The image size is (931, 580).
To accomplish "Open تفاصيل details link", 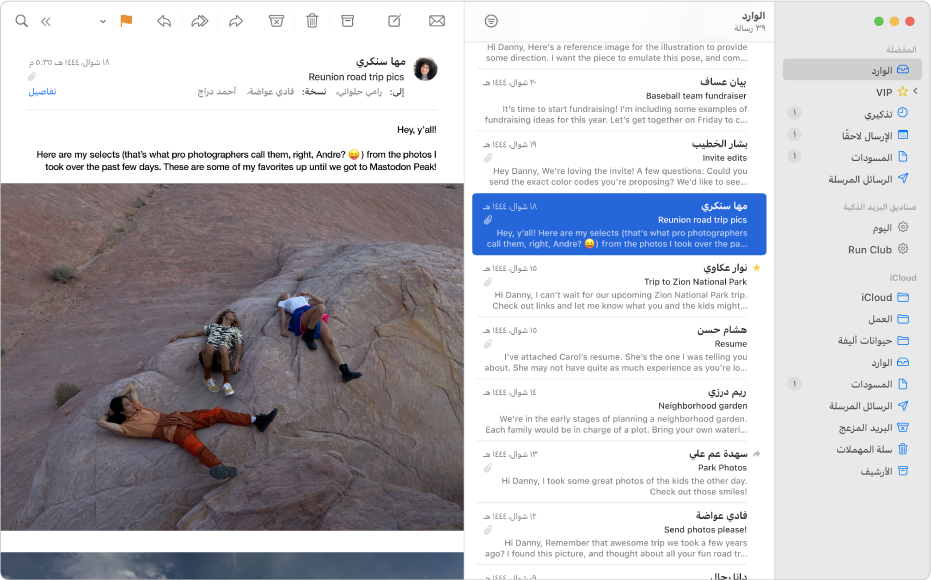I will (43, 91).
